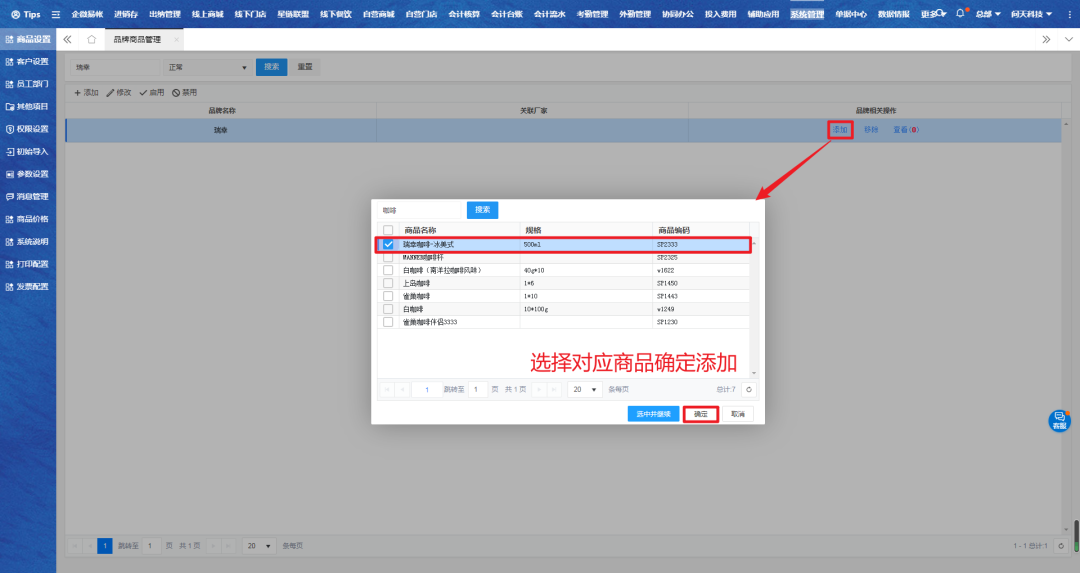This screenshot has width=1080, height=573.
Task: Click the double-right chevron in tab bar
Action: 1046,39
